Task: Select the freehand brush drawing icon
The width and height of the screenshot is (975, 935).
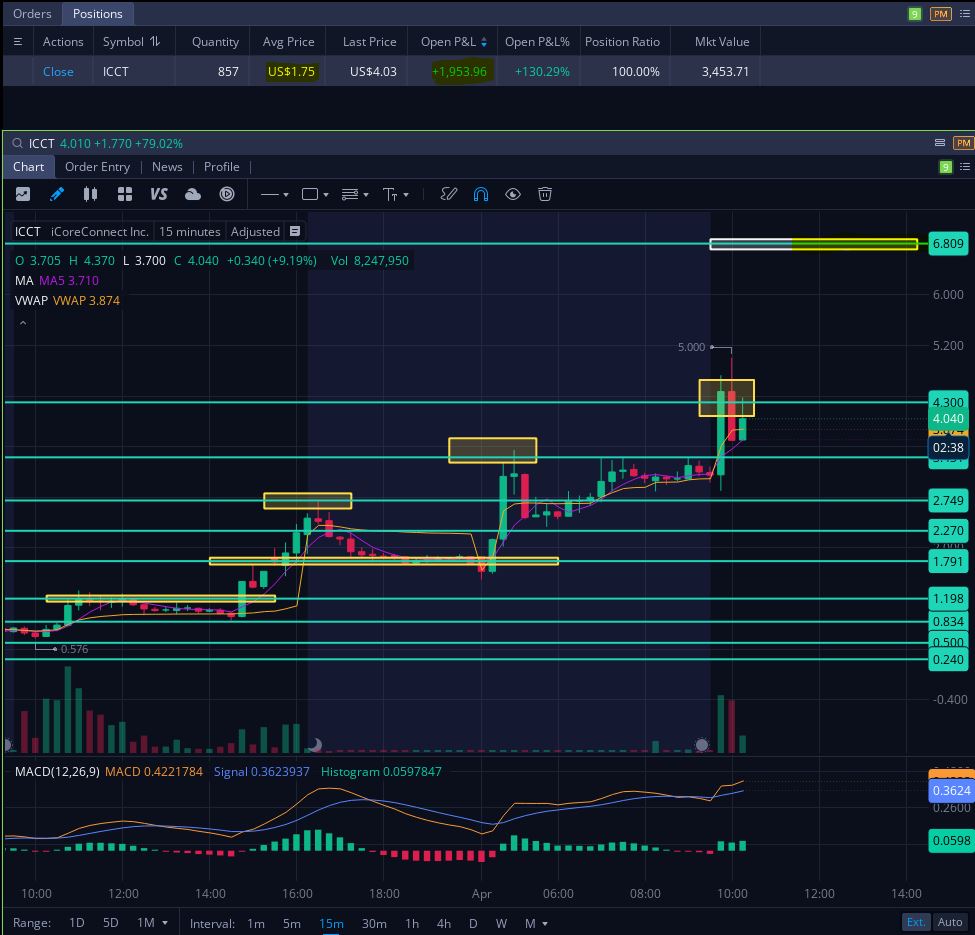Action: (x=448, y=195)
